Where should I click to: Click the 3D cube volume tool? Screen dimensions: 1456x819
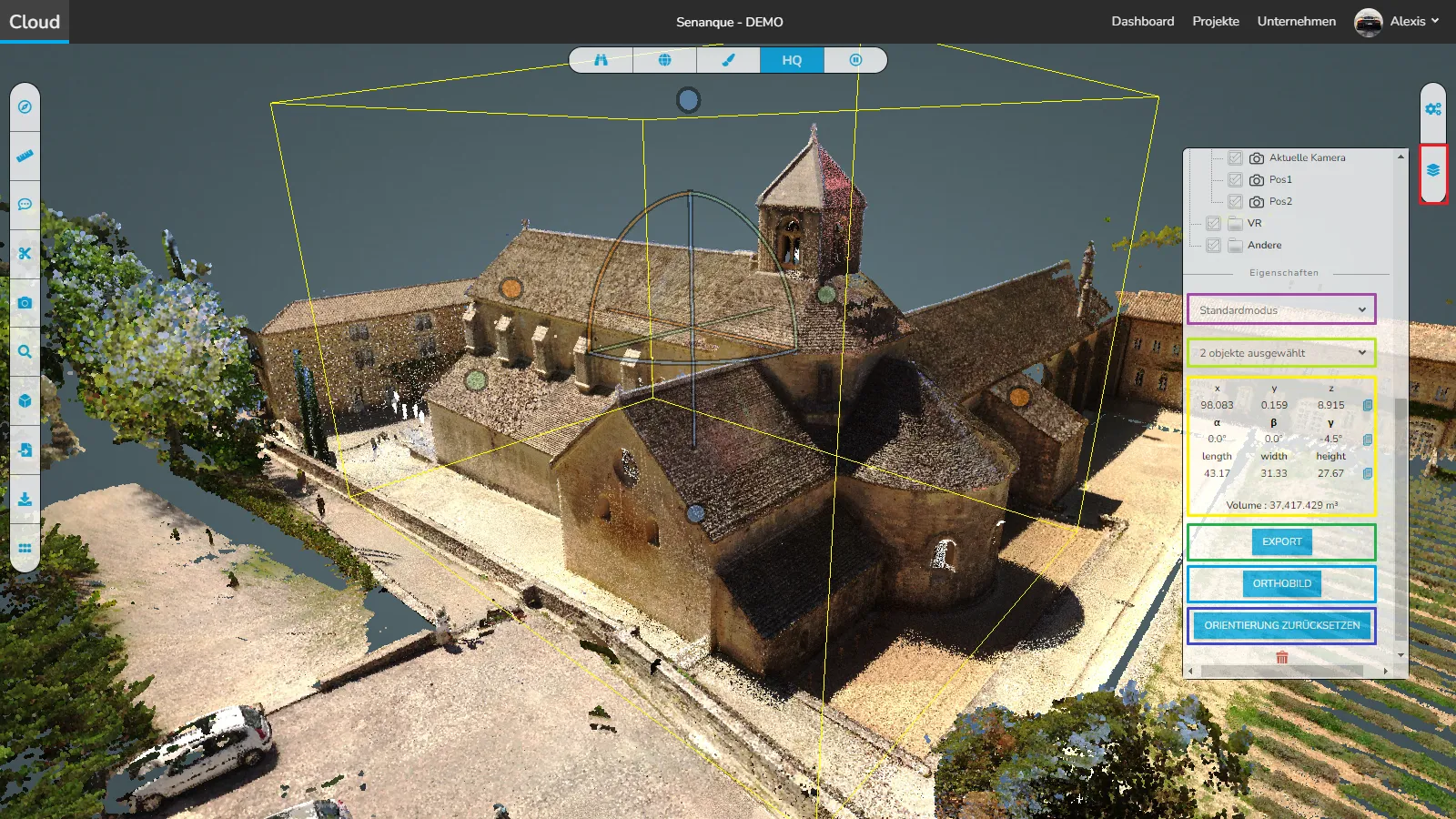tap(25, 400)
